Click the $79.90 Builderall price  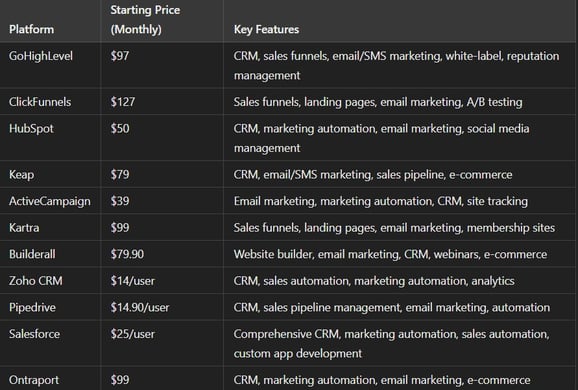[127, 254]
